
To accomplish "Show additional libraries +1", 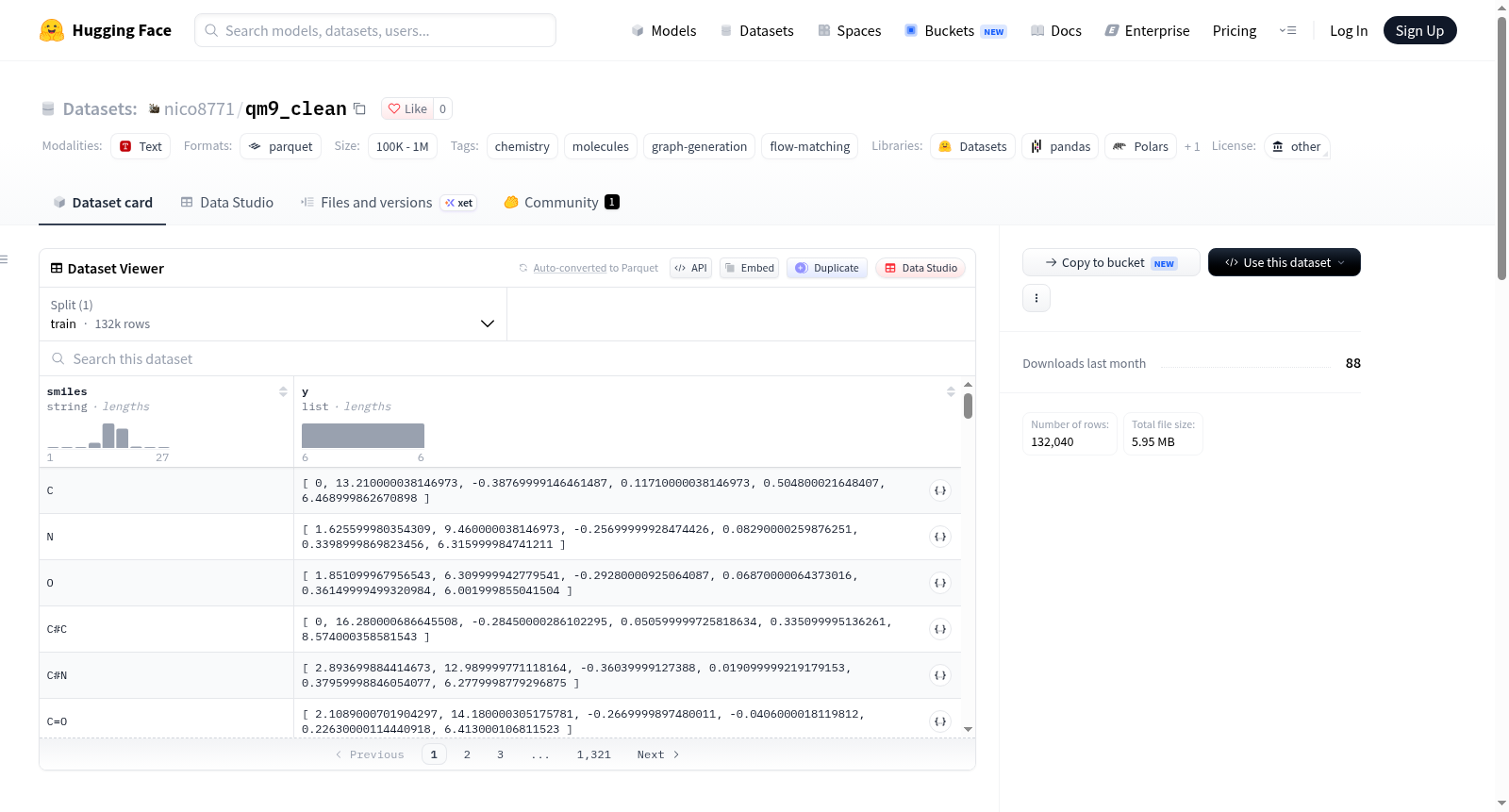I will coord(1192,146).
